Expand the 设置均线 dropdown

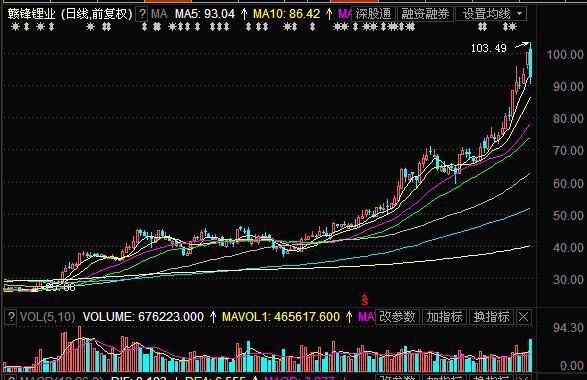point(491,14)
